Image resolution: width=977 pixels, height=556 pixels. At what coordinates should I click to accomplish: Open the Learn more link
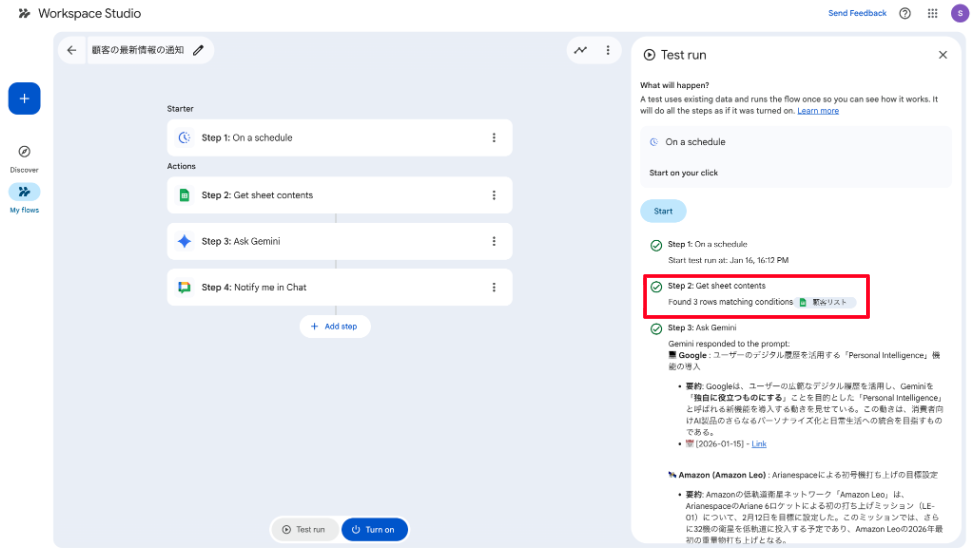point(818,111)
